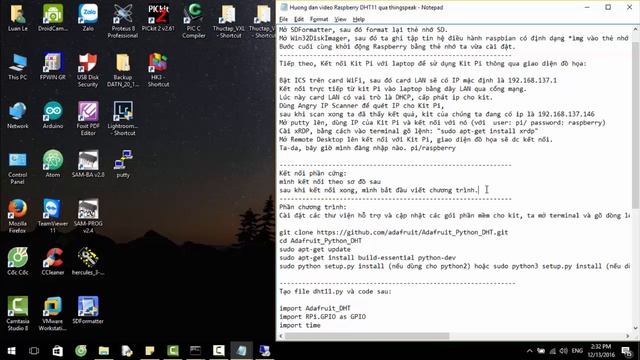Screen dimensions: 640x360
Task: Click the Notepad title bar icon
Action: coord(284,7)
